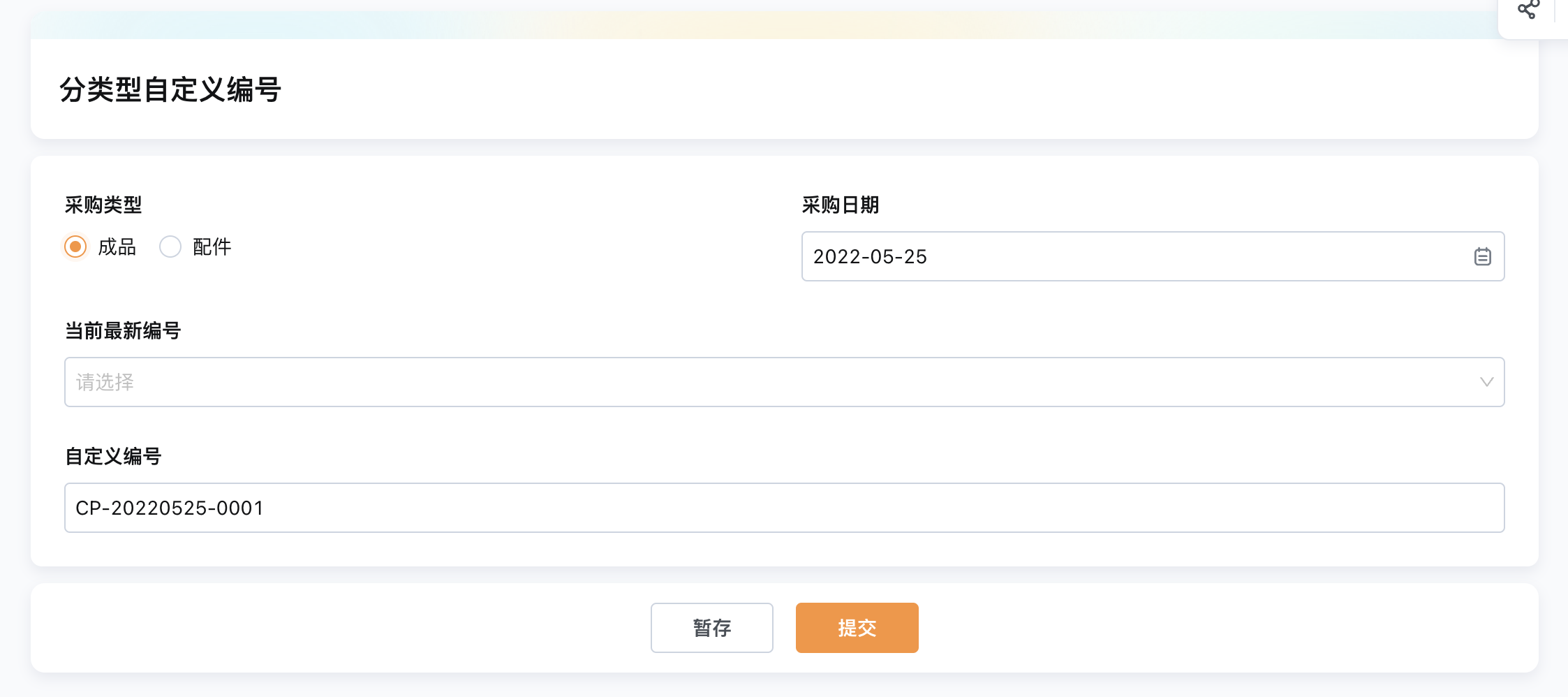Click the 当前最新编号 field label

click(123, 330)
